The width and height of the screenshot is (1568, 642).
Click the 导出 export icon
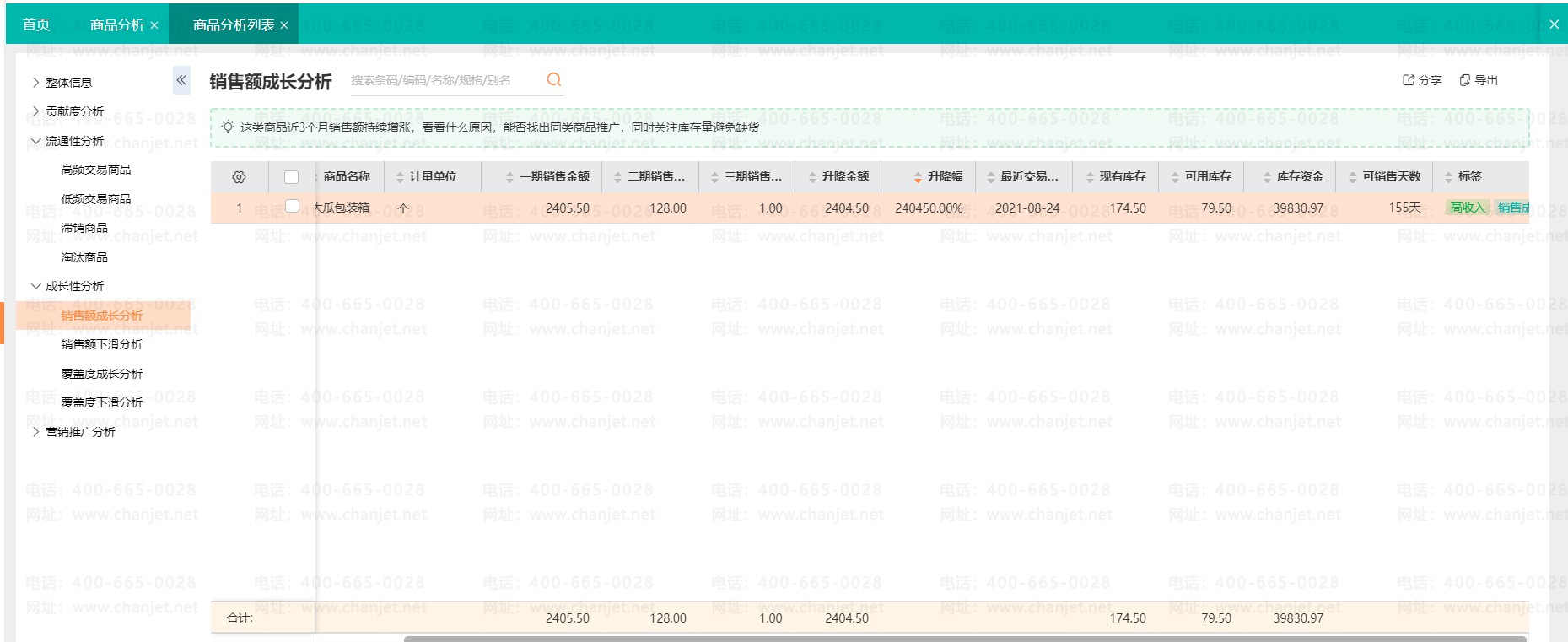1465,80
